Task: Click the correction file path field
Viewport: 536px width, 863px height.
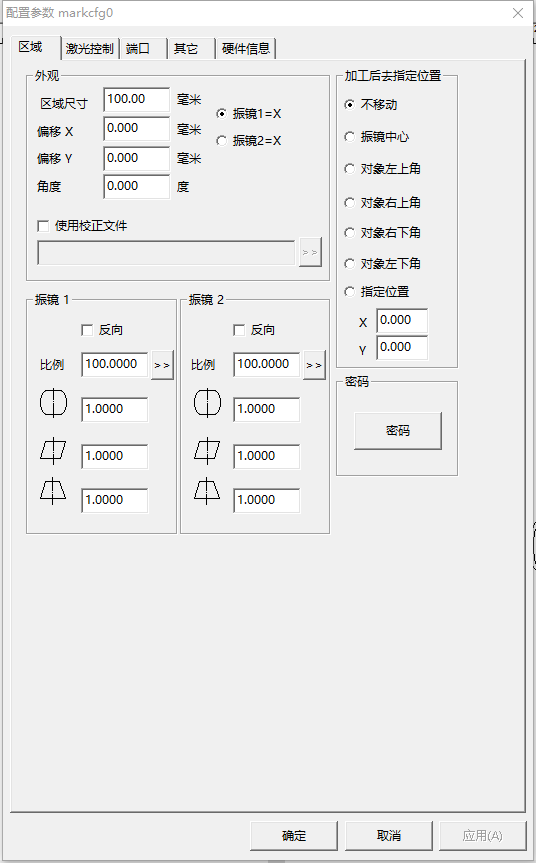Action: point(166,253)
